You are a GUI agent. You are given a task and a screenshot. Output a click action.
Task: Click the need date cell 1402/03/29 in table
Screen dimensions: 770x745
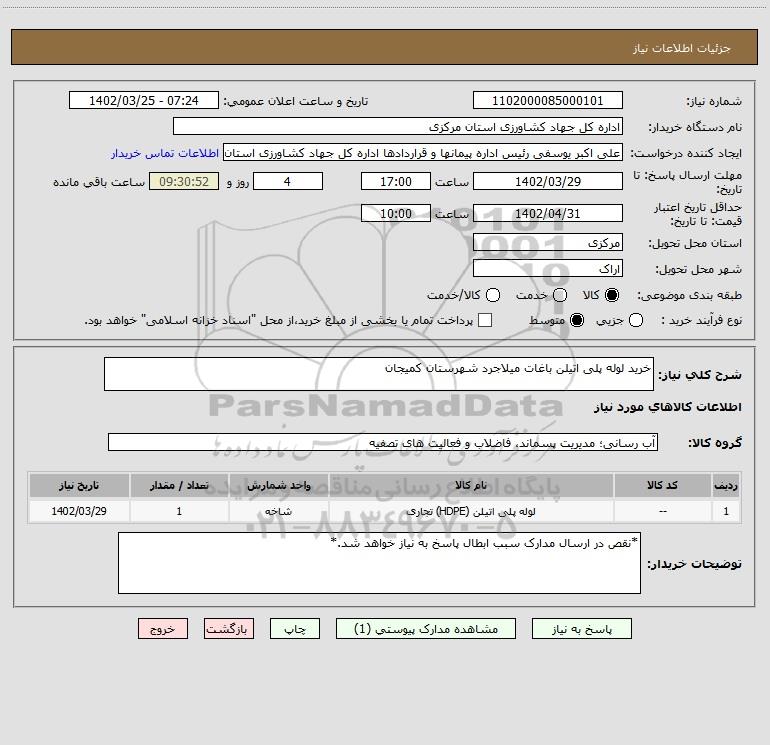(79, 511)
